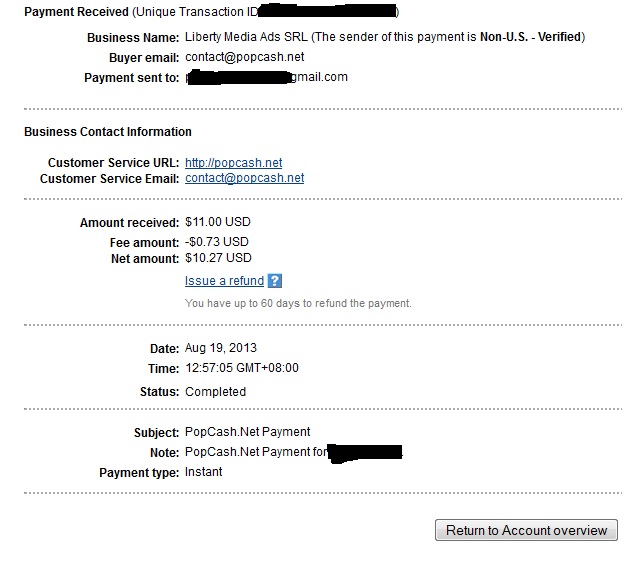Select the Buyer email contact@popcash.net text
The height and width of the screenshot is (561, 635).
pos(245,57)
